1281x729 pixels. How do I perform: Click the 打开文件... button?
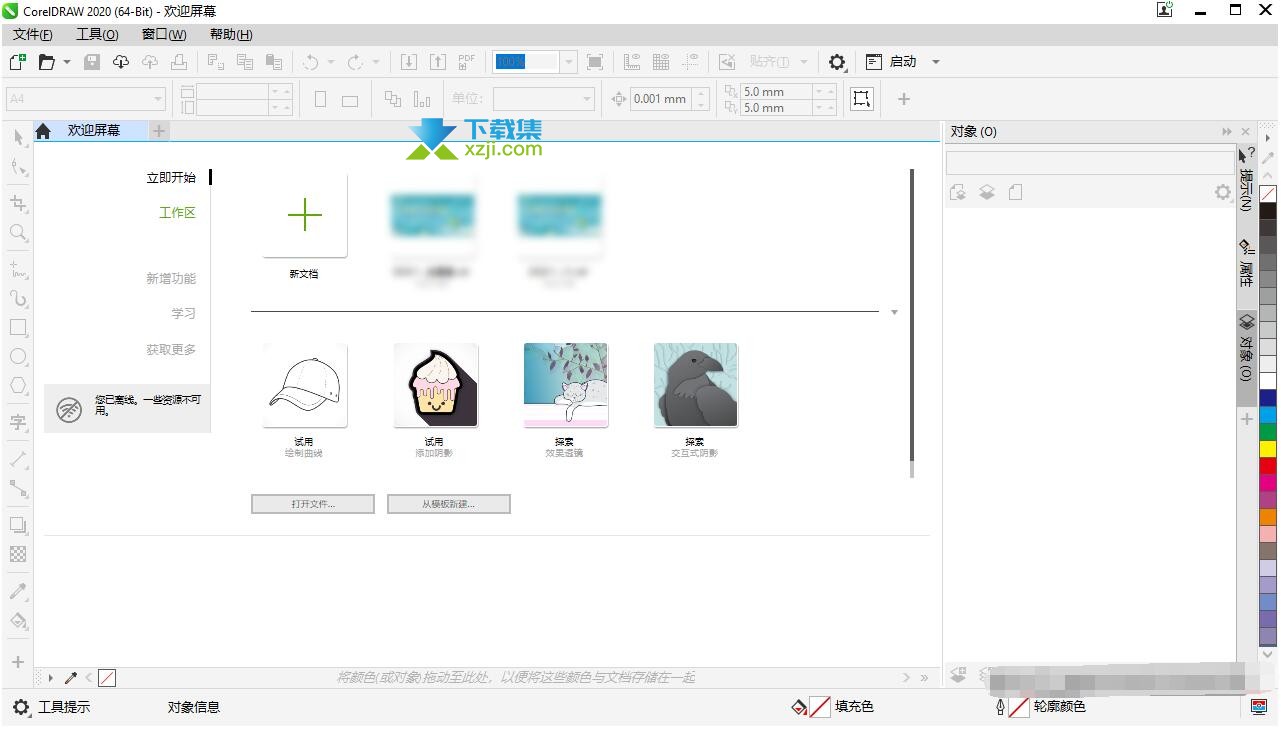coord(313,504)
